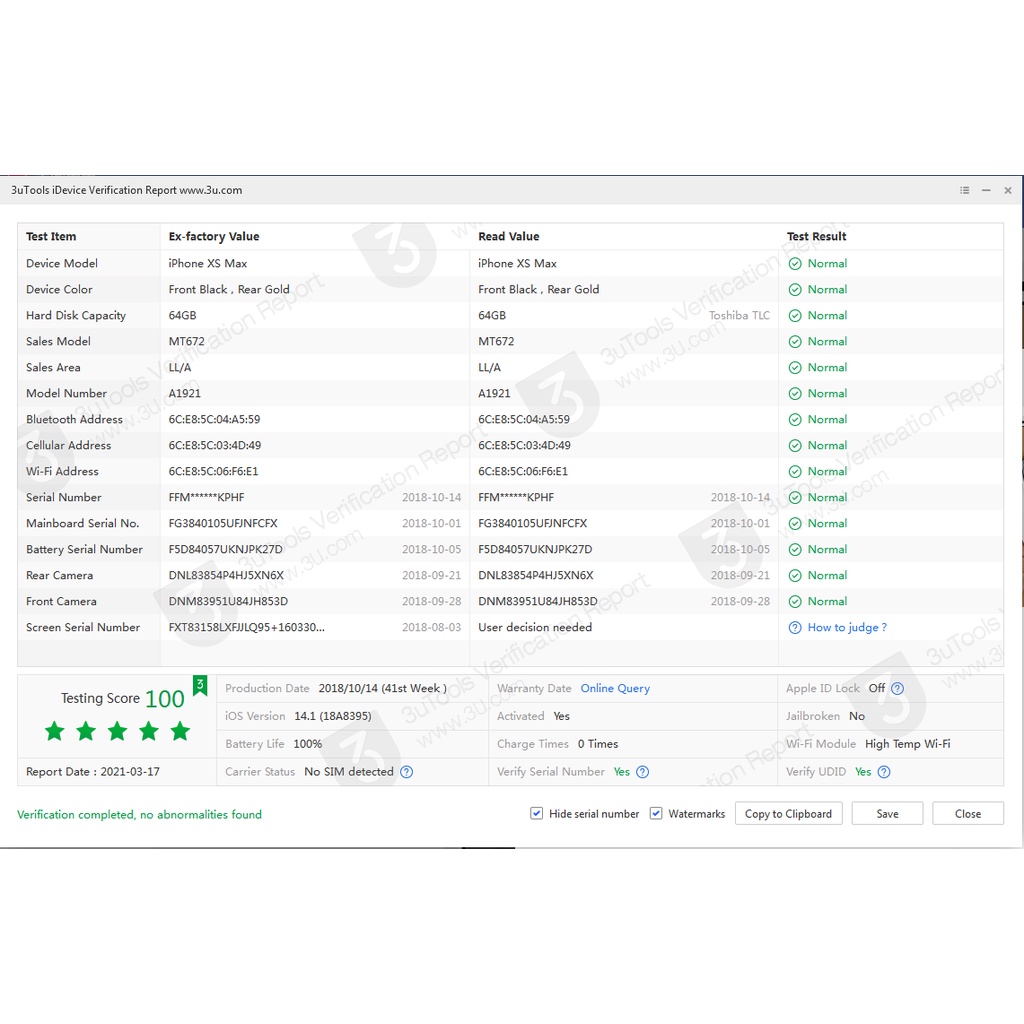This screenshot has height=1024, width=1024.
Task: Select ex-factory Model Number A1921 cell
Action: 184,394
